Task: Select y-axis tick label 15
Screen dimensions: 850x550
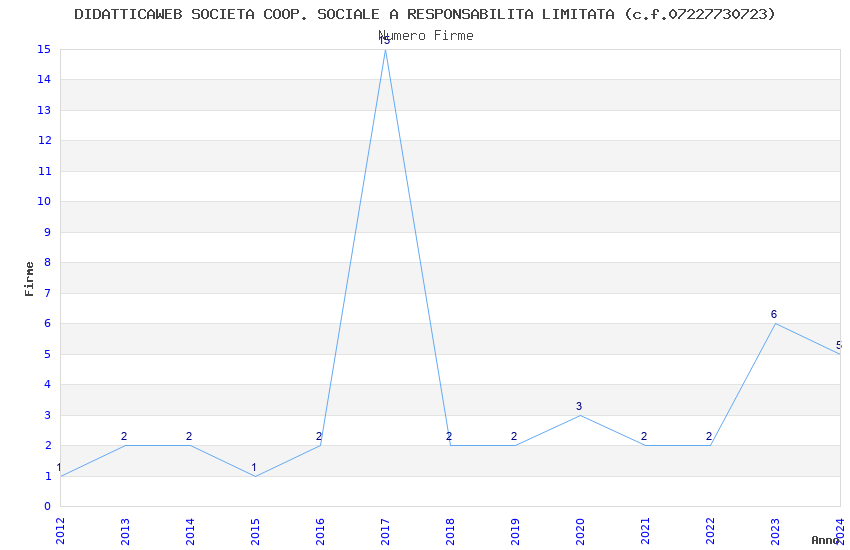Action: point(44,49)
